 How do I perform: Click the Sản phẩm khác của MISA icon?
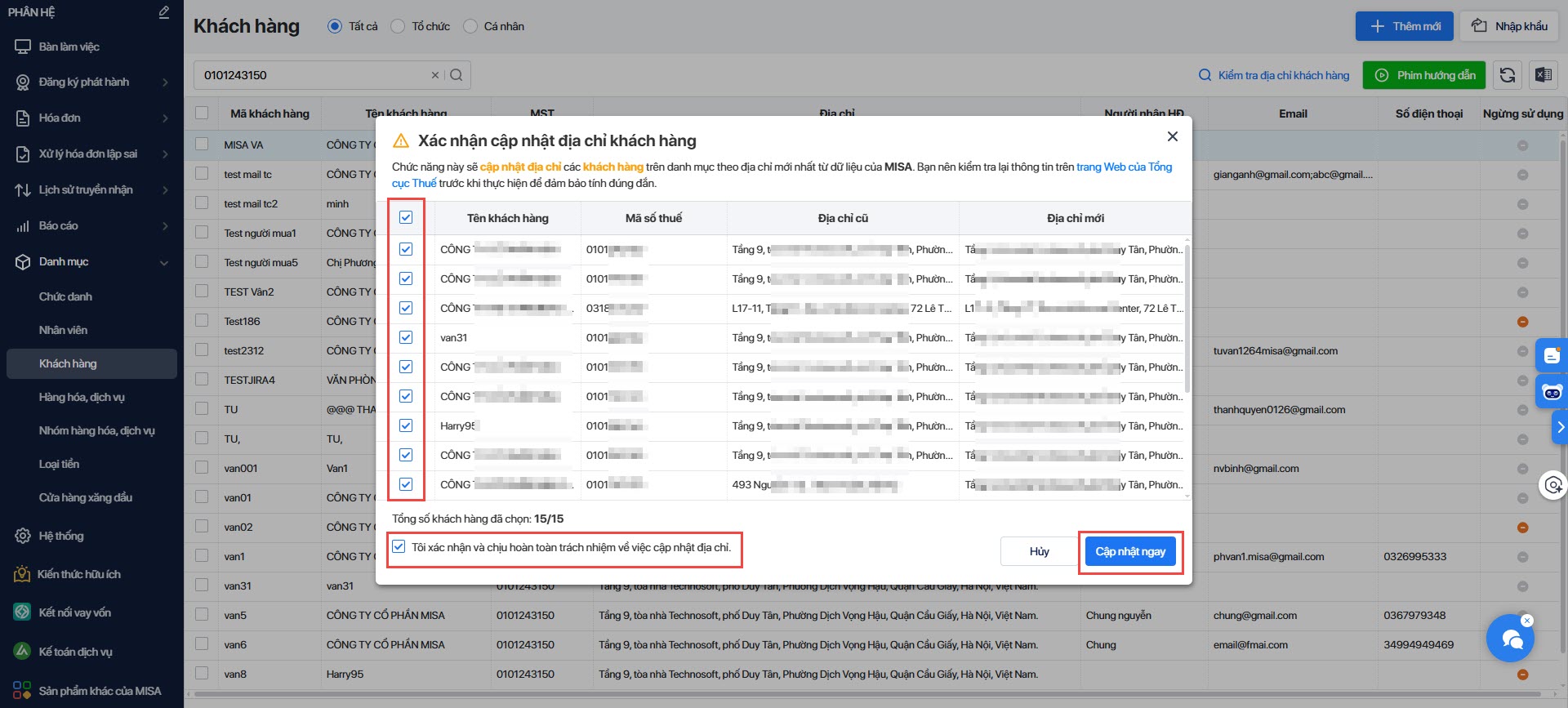[23, 690]
